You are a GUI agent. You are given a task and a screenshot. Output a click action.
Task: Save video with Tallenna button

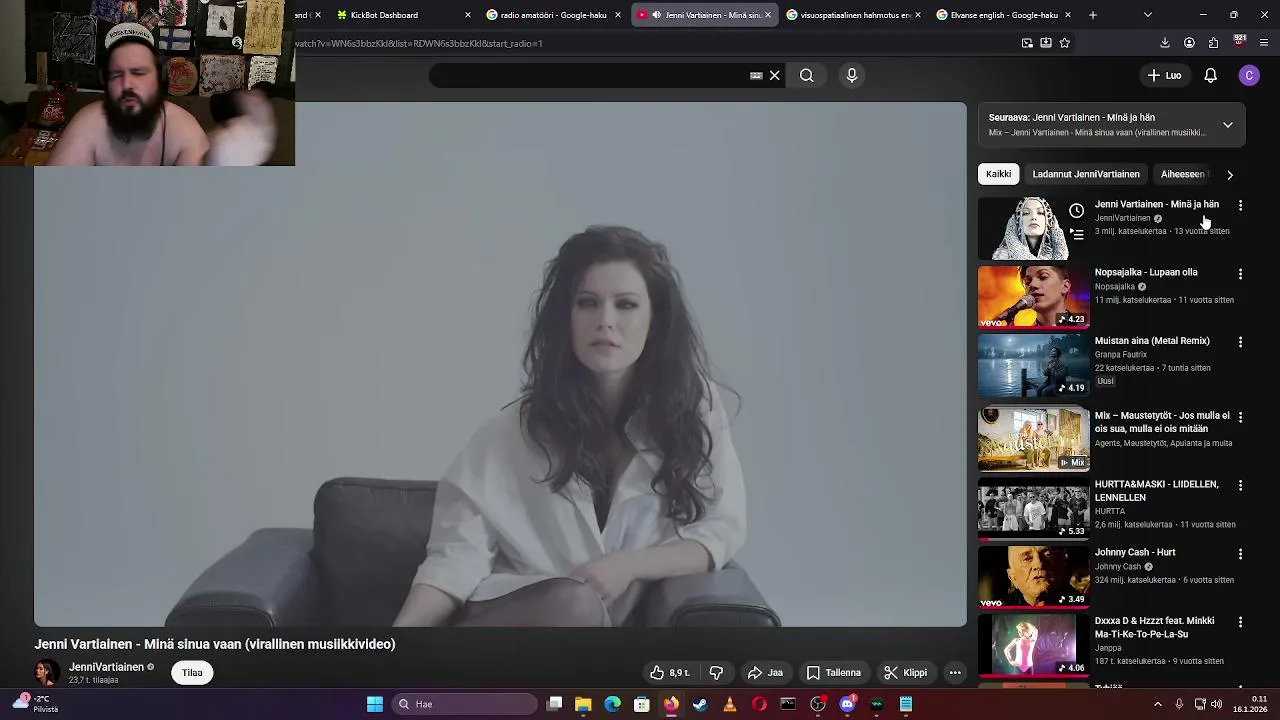click(x=834, y=673)
